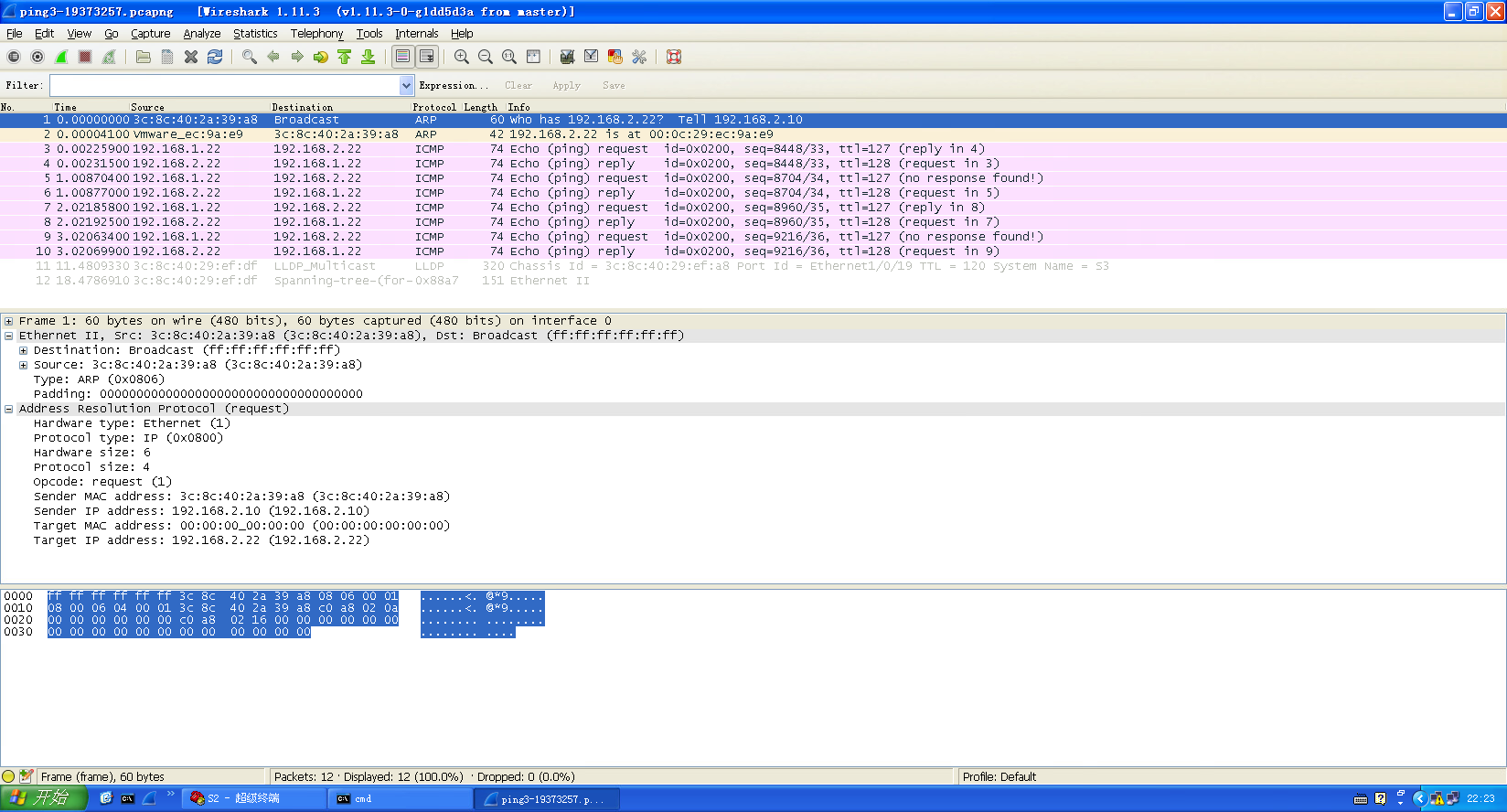1507x812 pixels.
Task: Click the Apply filter button
Action: pyautogui.click(x=566, y=85)
